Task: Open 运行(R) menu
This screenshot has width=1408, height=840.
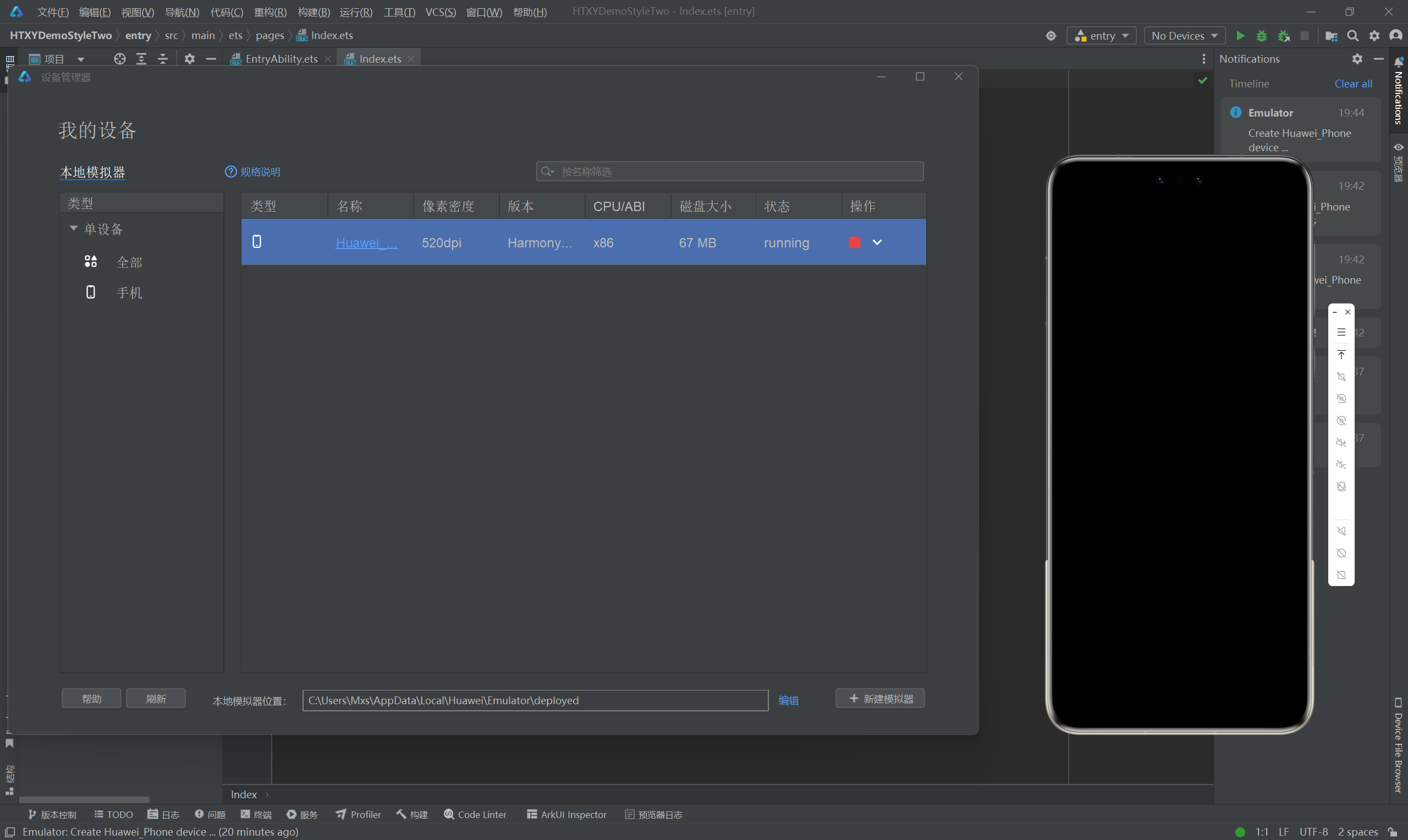Action: click(356, 12)
